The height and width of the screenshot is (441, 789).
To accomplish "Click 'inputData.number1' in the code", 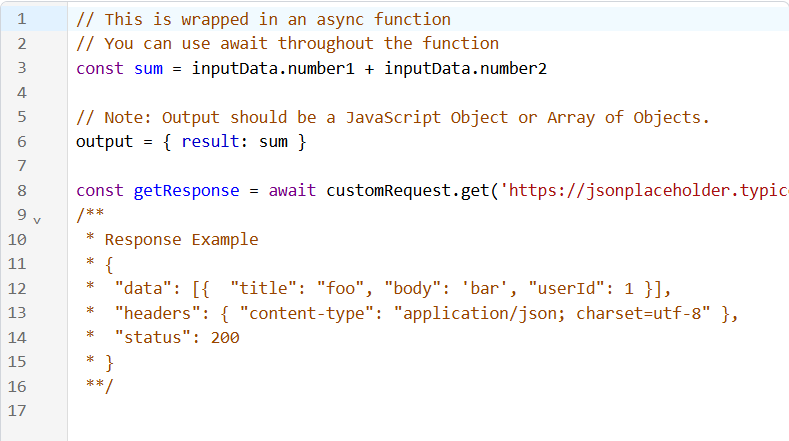I will click(x=273, y=68).
